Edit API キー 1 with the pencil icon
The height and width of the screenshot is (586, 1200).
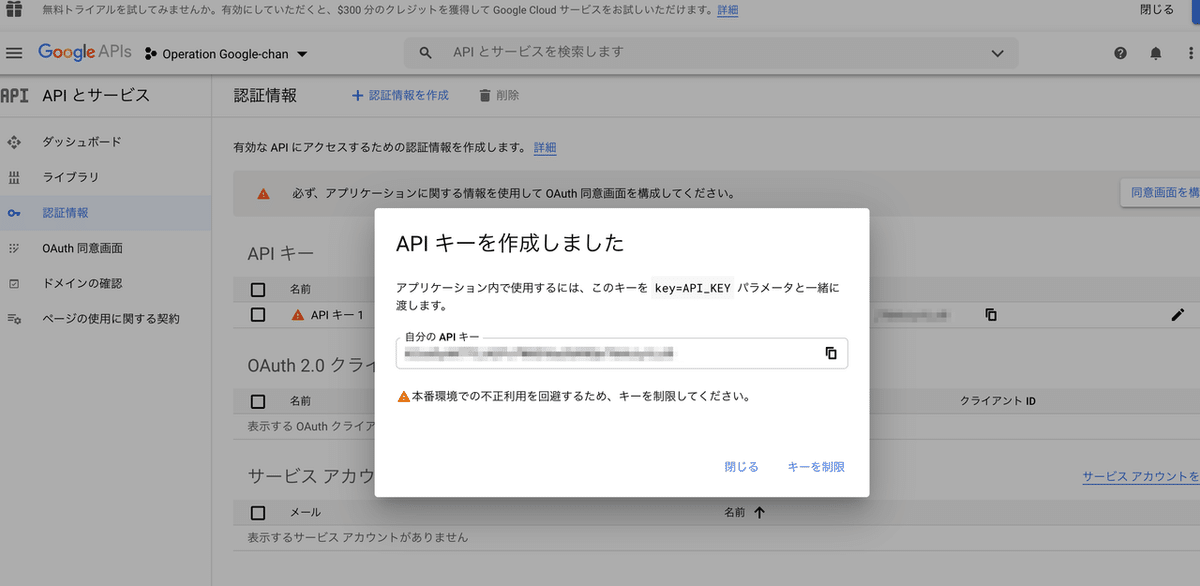coord(1179,314)
